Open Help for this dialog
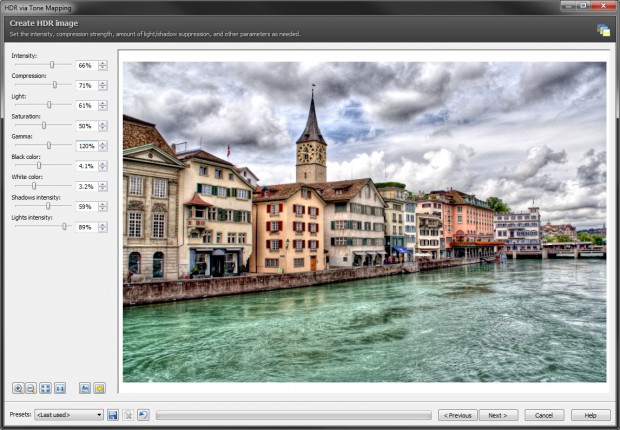Screen dimensions: 620x430 (590, 414)
